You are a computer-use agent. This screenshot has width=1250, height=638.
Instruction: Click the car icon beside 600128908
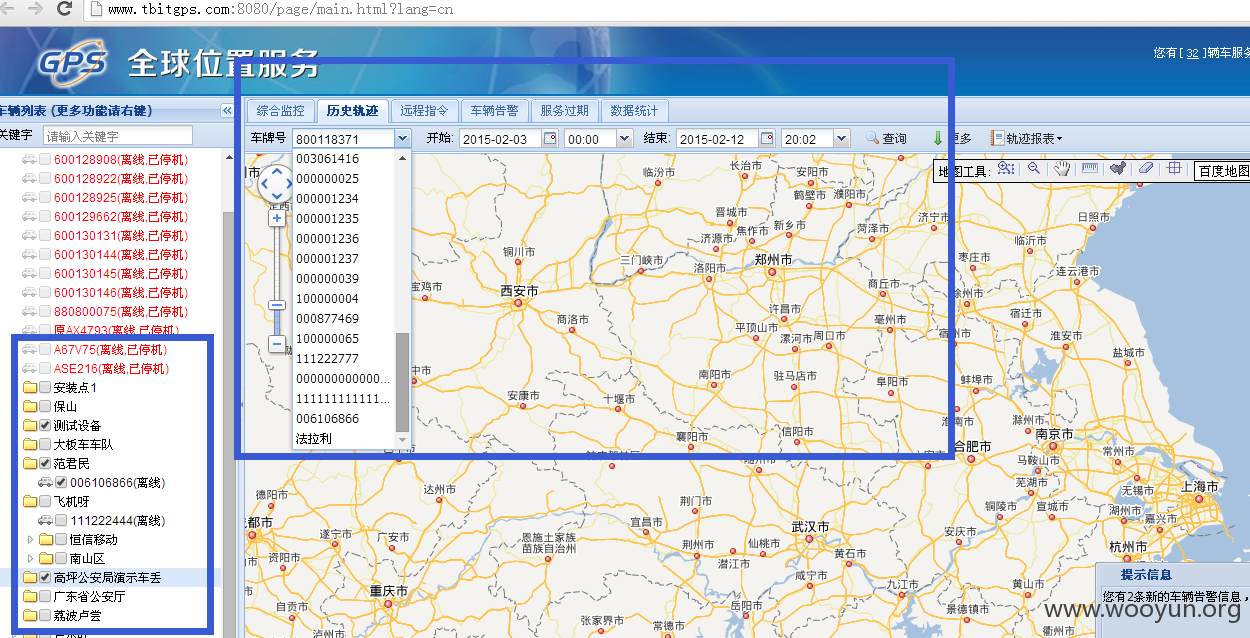coord(29,159)
